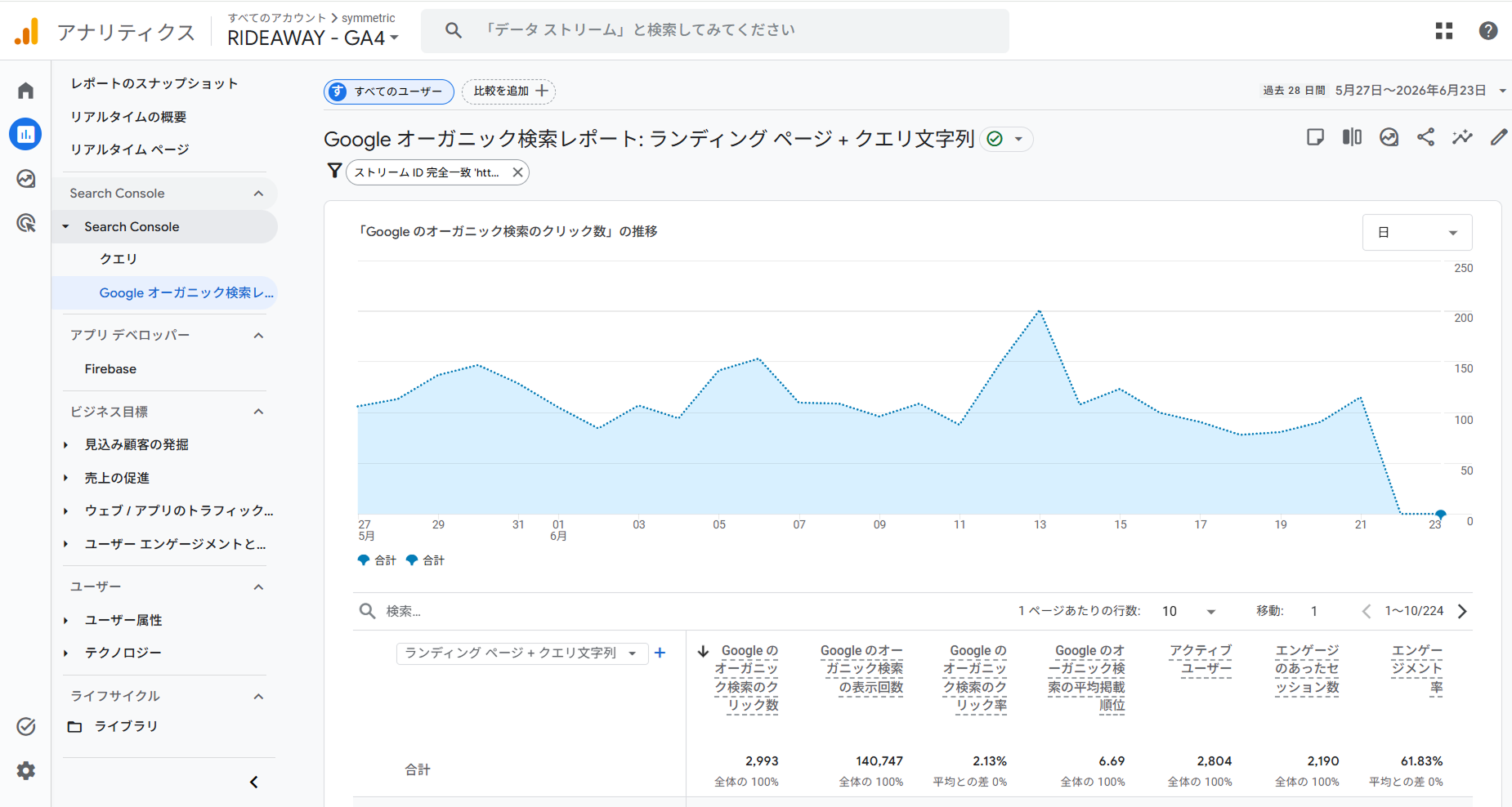The image size is (1512, 807).
Task: Open the ランディング ページ + クエリ文字列 dimension dropdown
Action: coord(522,653)
